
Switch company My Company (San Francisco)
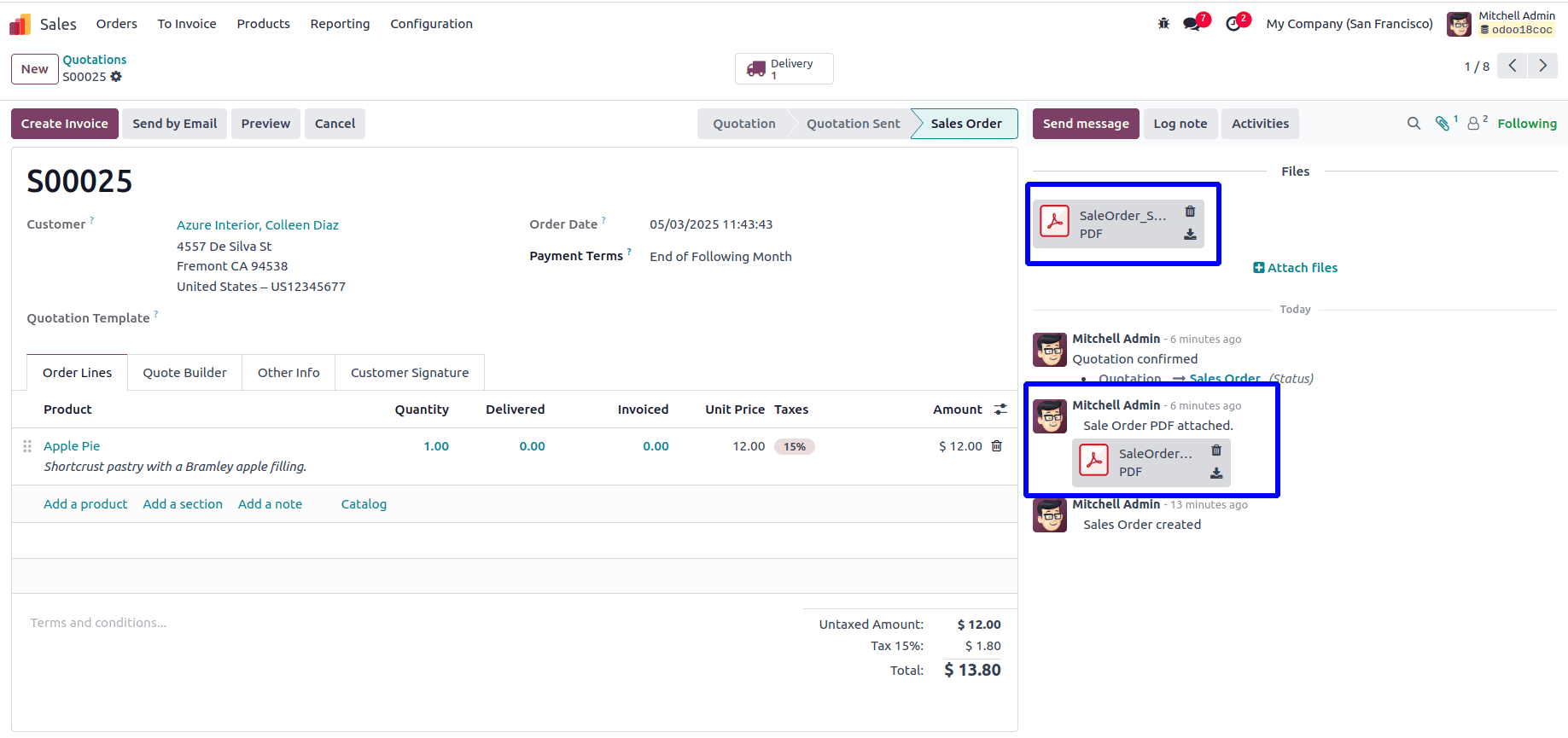pos(1349,24)
